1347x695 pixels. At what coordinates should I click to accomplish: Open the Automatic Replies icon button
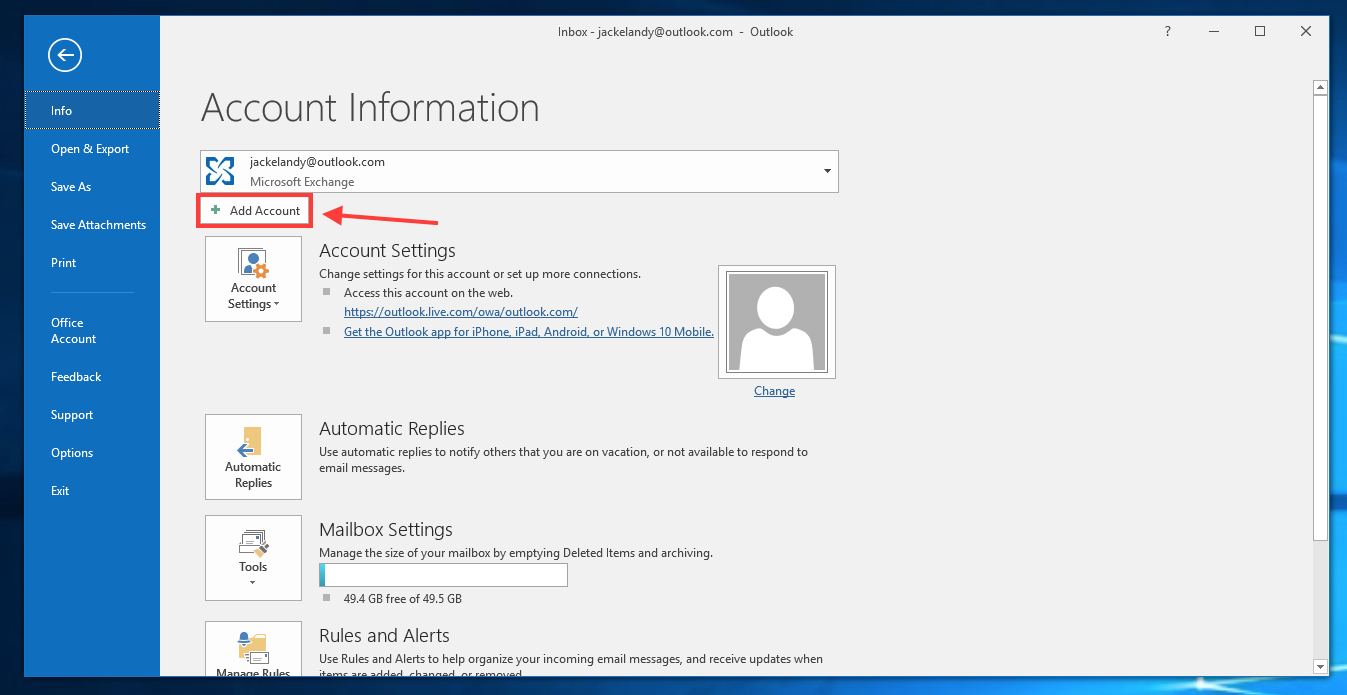click(x=253, y=457)
